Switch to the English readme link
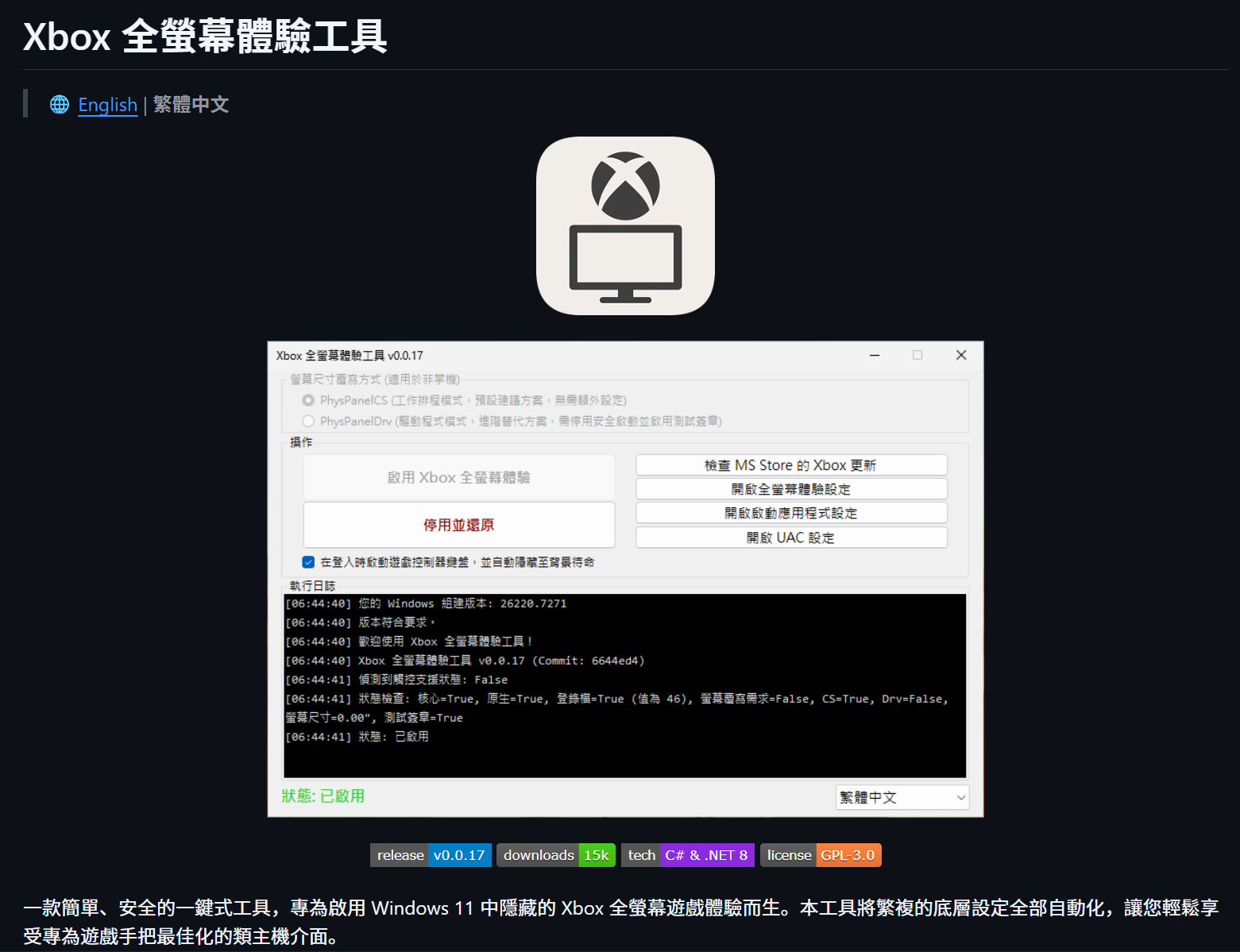Viewport: 1240px width, 952px height. 107,105
